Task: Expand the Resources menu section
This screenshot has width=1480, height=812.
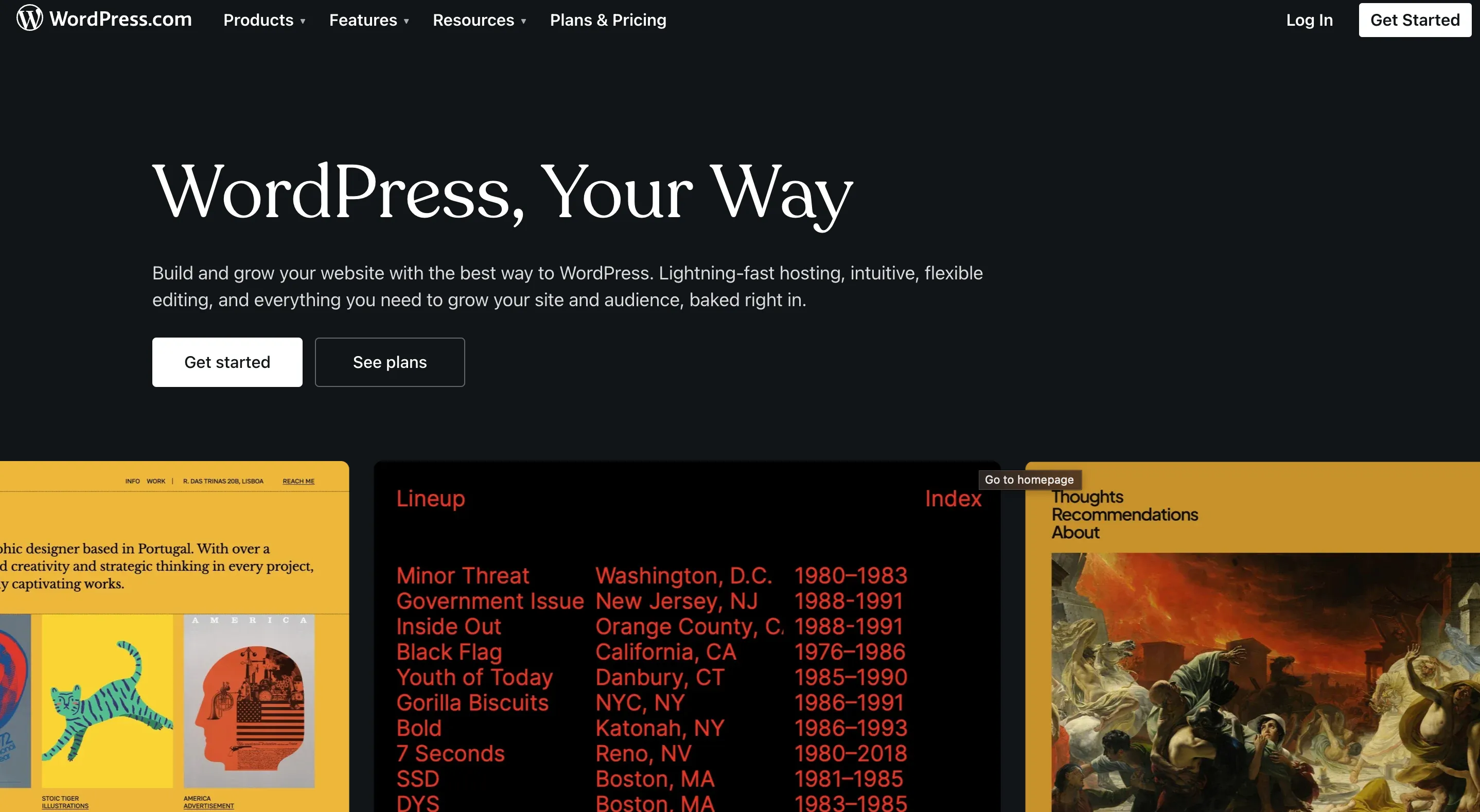Action: tap(480, 20)
